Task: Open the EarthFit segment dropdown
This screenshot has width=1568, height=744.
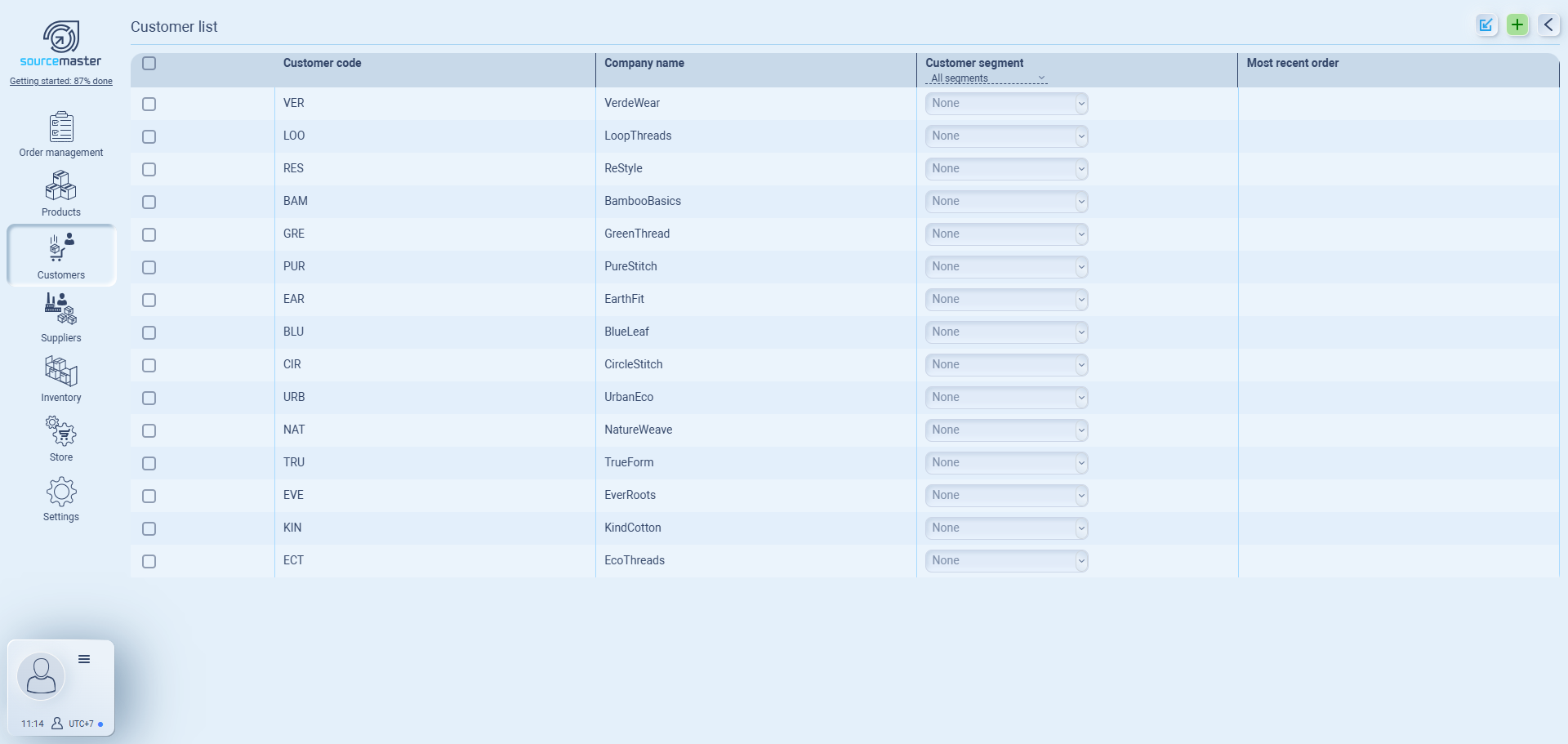Action: click(1006, 300)
